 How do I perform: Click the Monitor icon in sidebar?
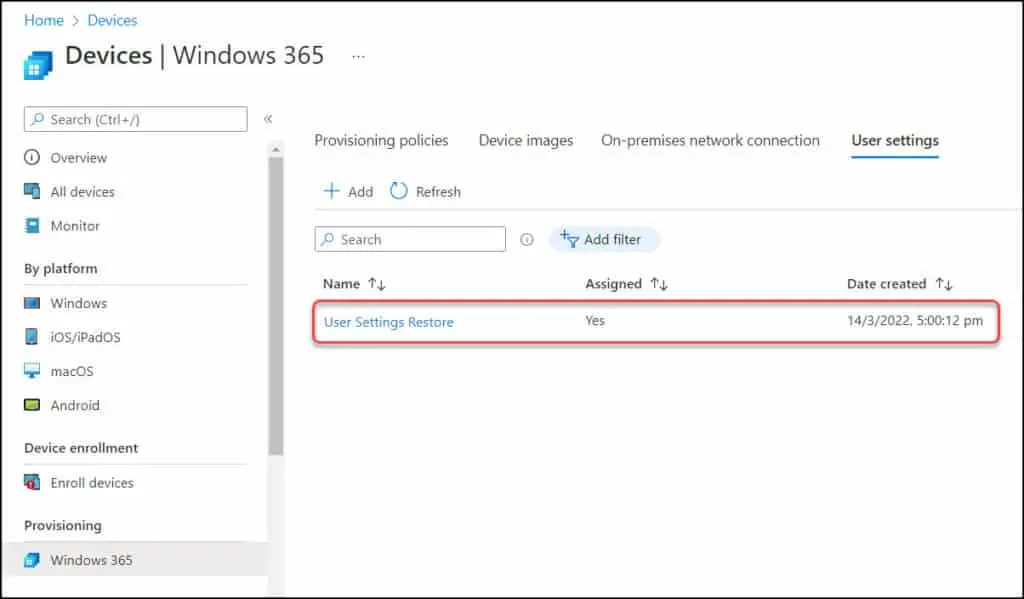tap(32, 225)
